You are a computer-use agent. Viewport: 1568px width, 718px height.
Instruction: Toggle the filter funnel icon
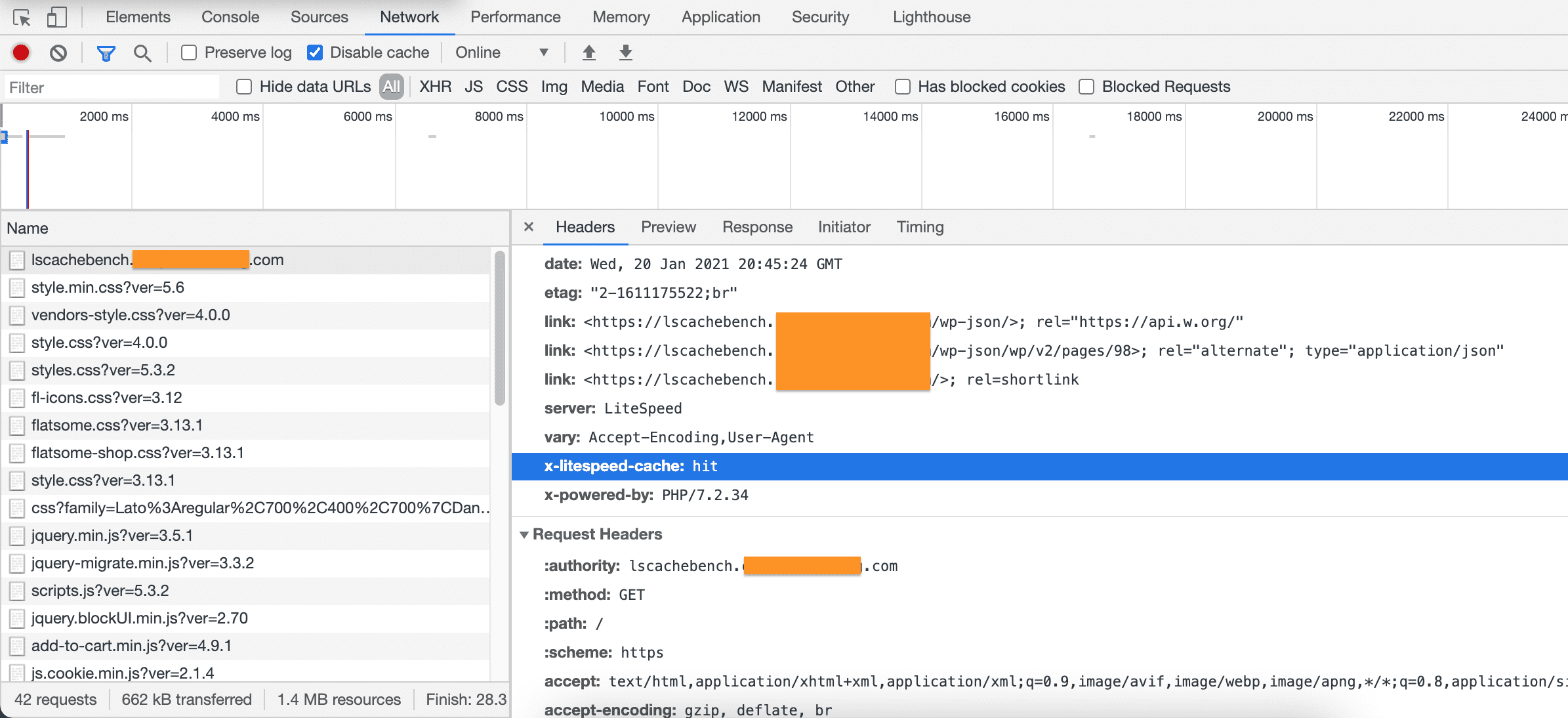(x=106, y=53)
